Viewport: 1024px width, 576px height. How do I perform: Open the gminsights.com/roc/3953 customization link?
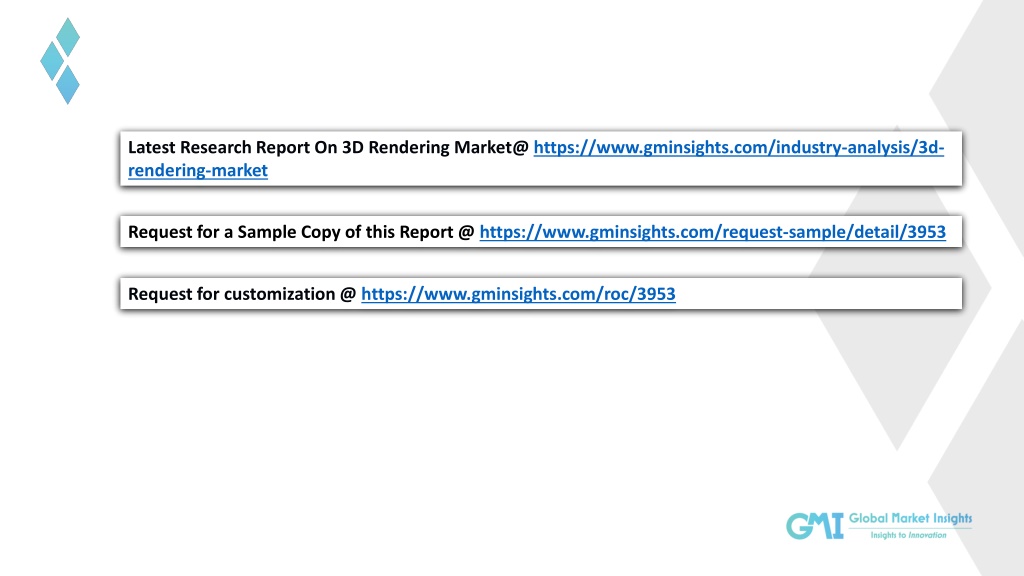tap(518, 294)
